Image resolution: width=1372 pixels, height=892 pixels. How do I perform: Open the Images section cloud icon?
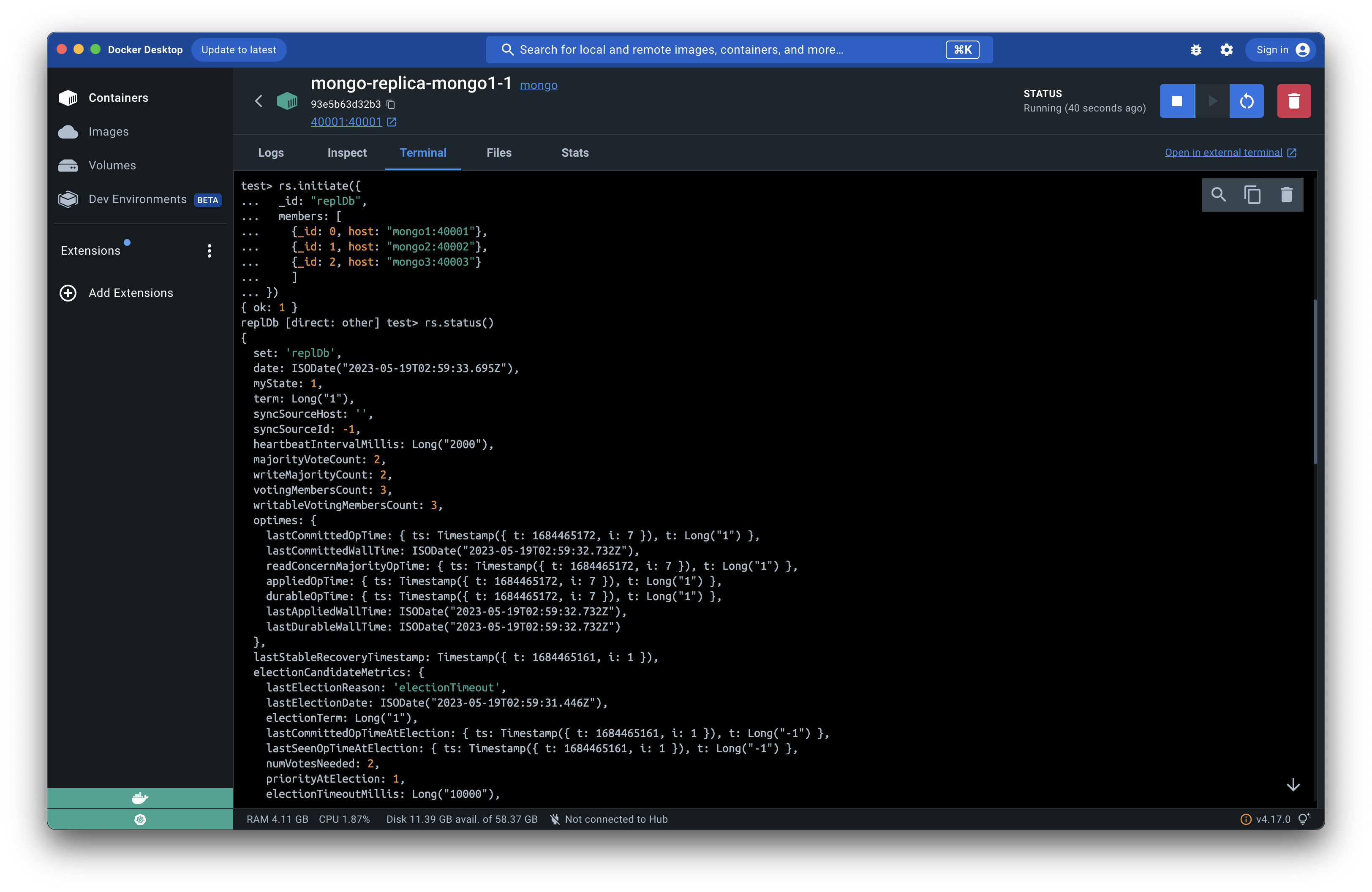pyautogui.click(x=68, y=132)
